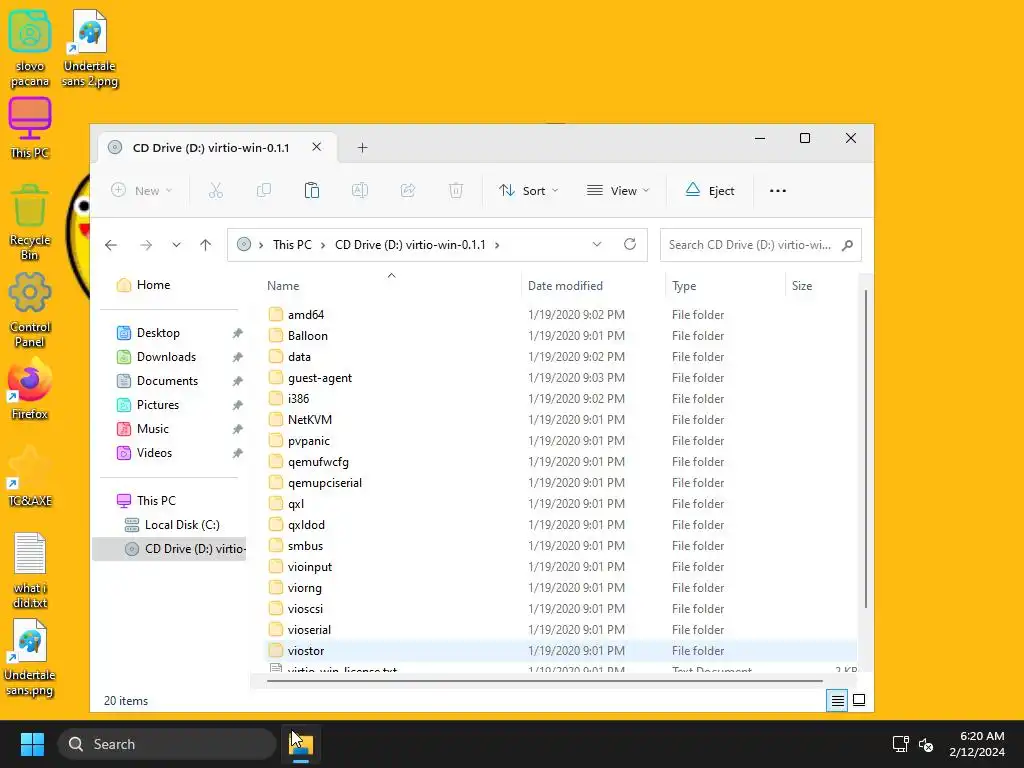Close the CD Drive (D:) tab
The image size is (1024, 768).
[x=317, y=147]
